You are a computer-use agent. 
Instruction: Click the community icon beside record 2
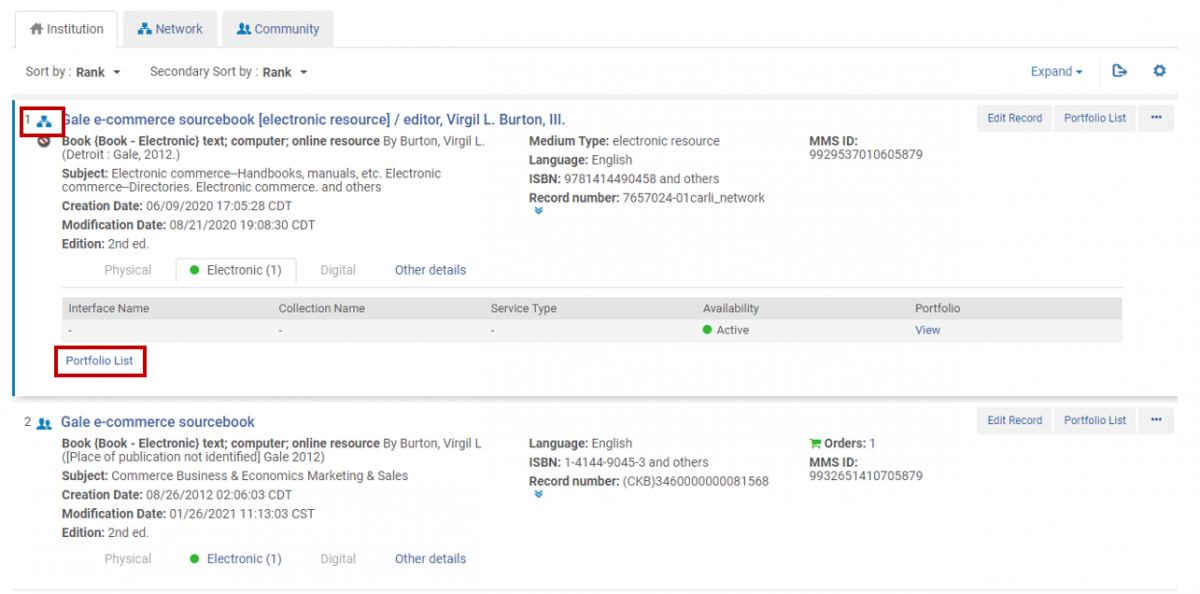pos(44,423)
